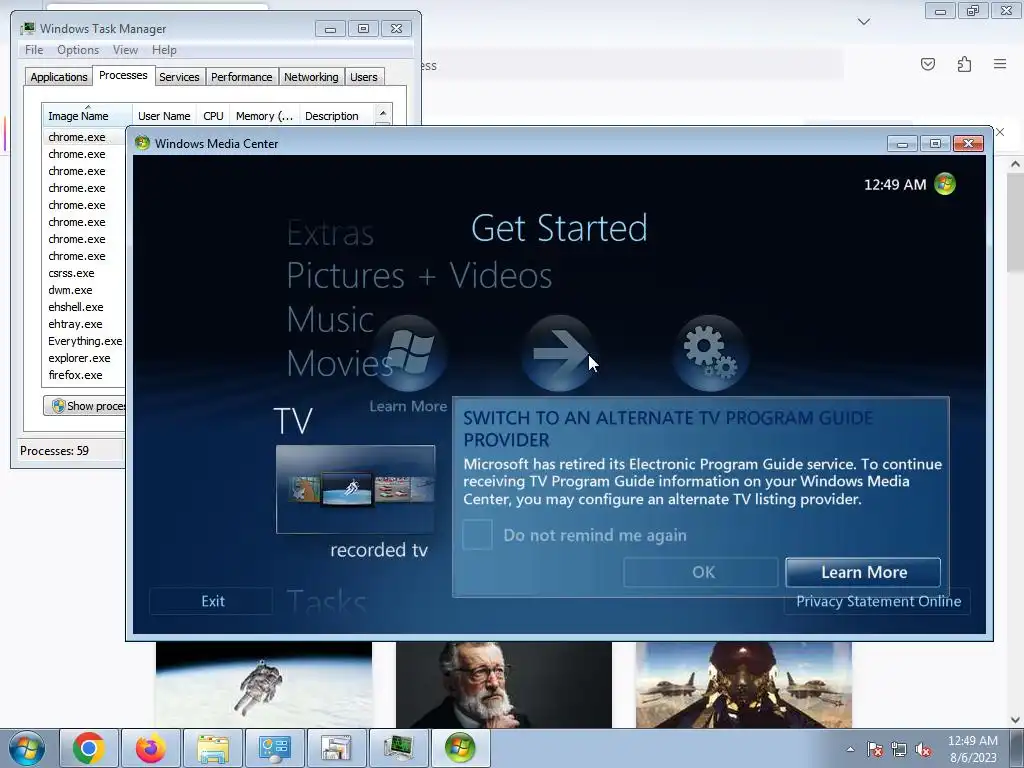Open File Explorer folder icon on taskbar
Image resolution: width=1024 pixels, height=768 pixels.
(x=213, y=748)
